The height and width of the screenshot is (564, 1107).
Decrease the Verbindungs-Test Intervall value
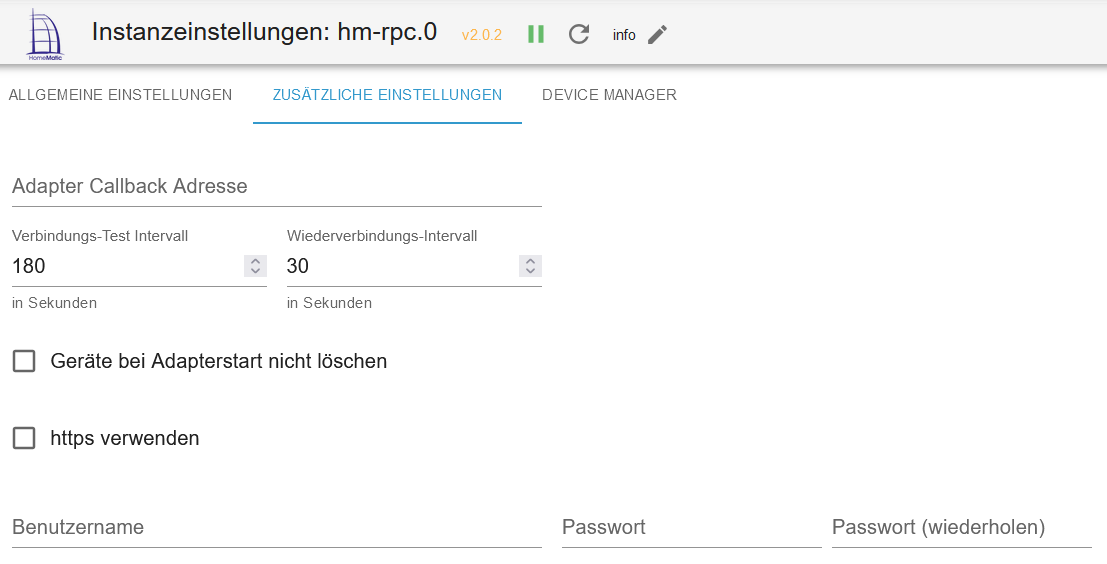tap(255, 271)
